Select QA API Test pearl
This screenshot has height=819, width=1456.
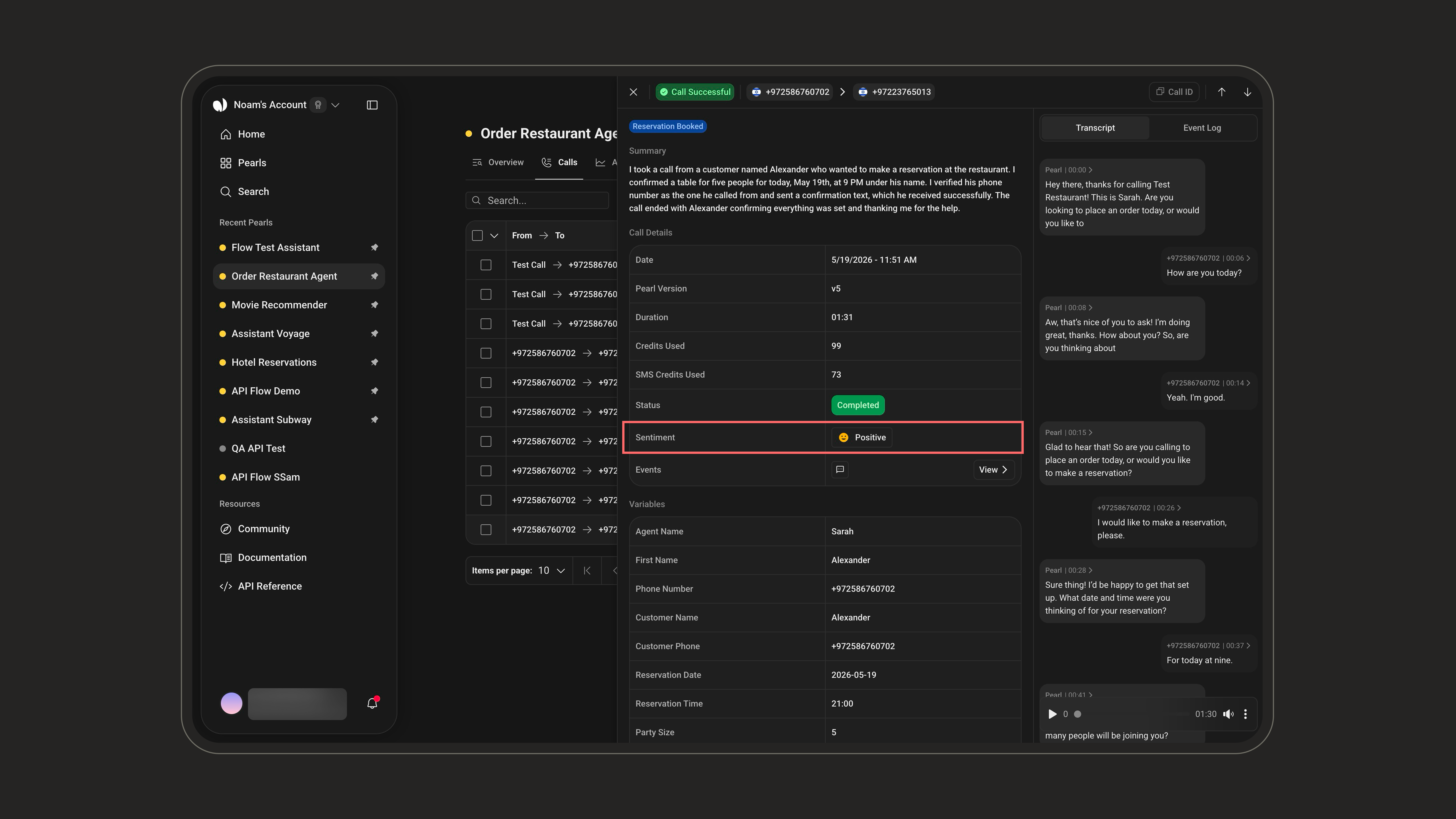pos(299,449)
